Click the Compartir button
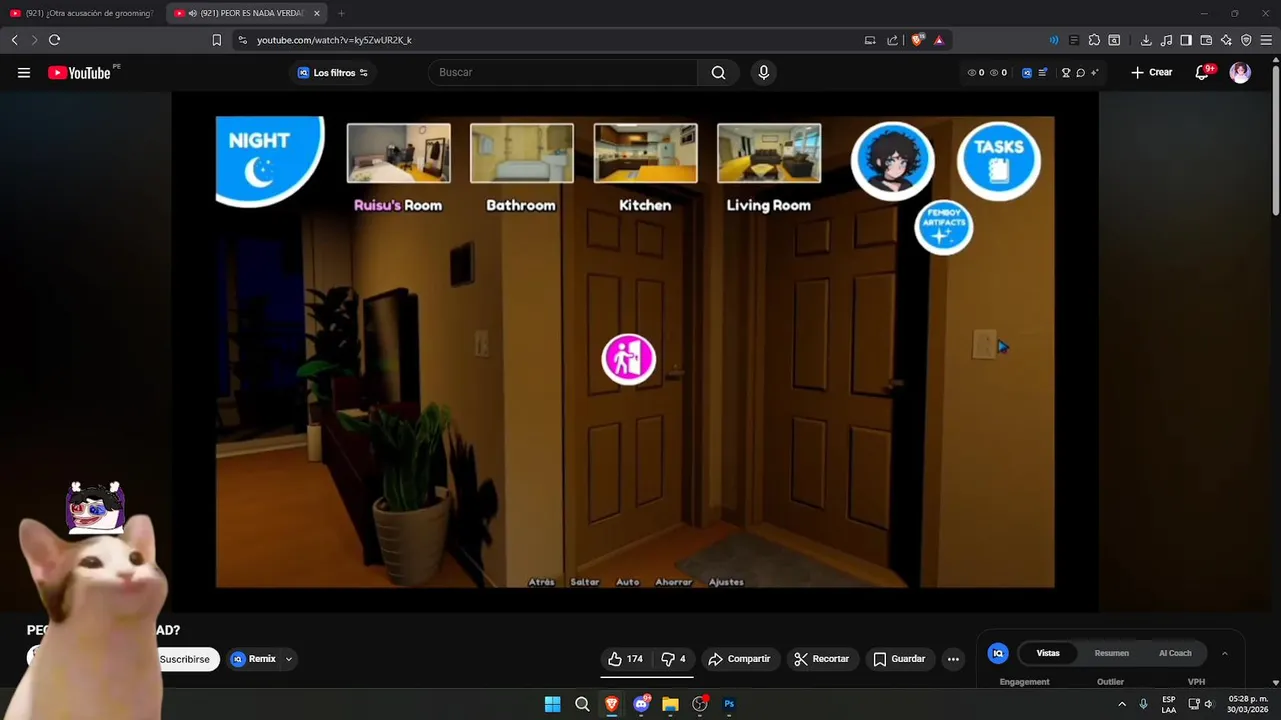1281x720 pixels. (x=739, y=659)
